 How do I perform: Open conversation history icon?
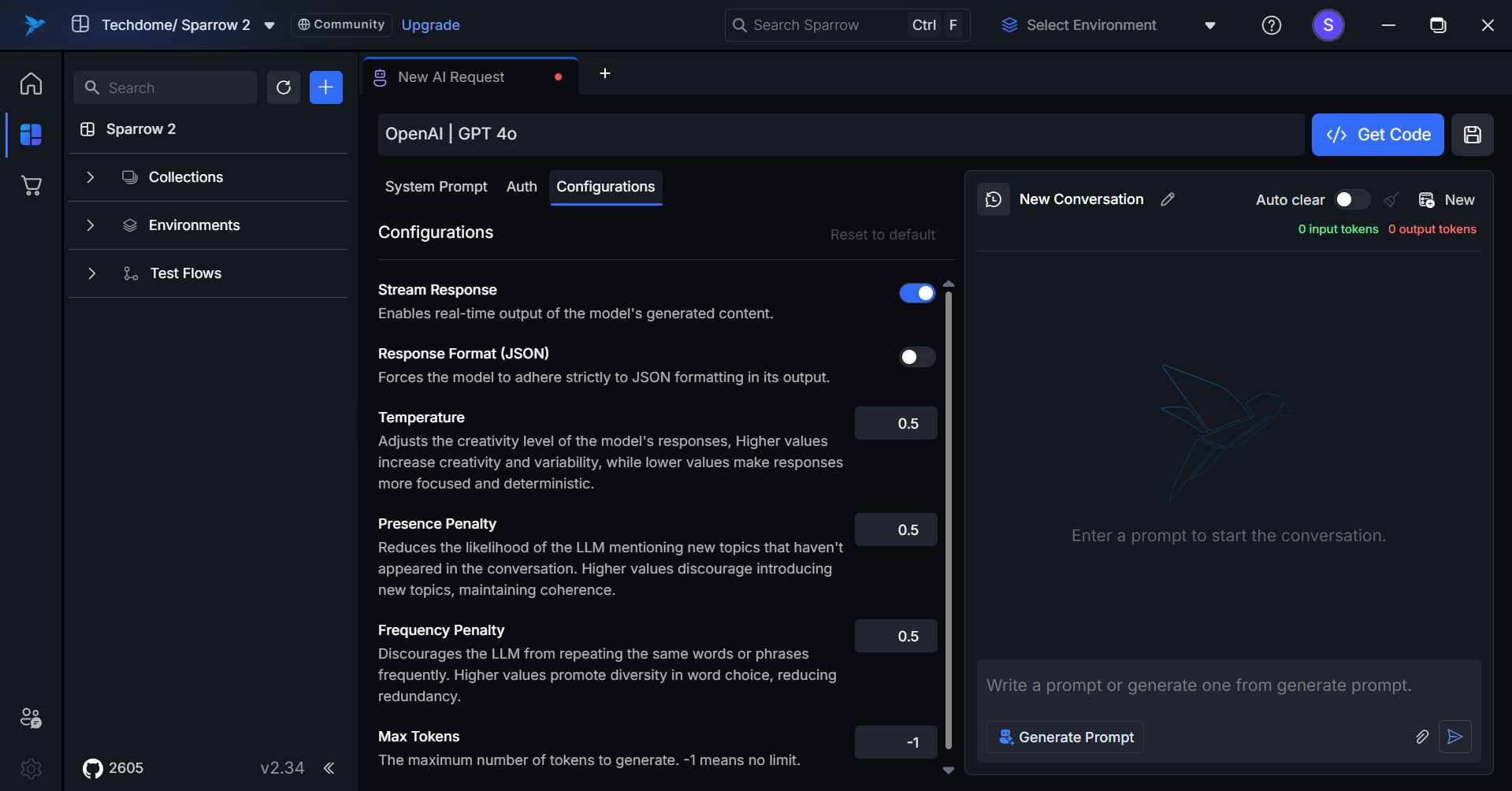pyautogui.click(x=994, y=199)
